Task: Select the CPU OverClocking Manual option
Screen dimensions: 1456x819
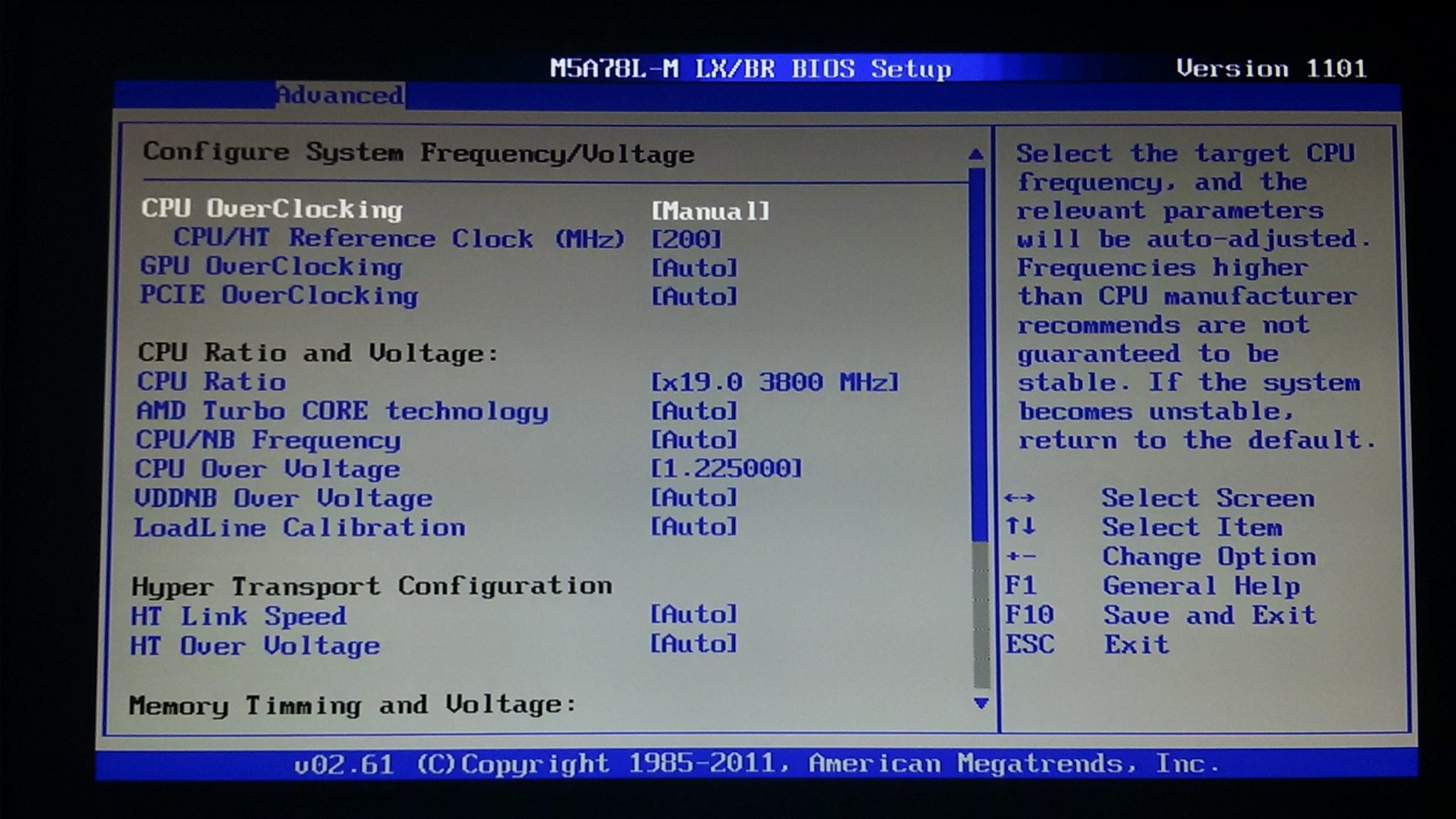Action: (711, 210)
